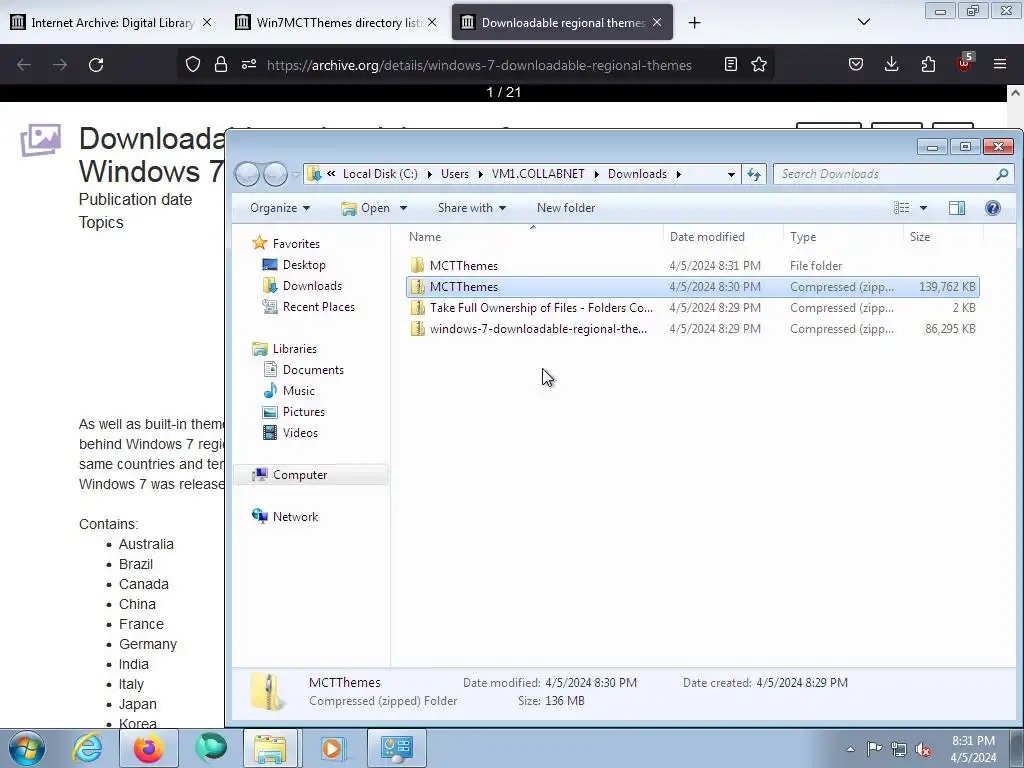Open Explorer recent locations dropdown arrow

click(295, 174)
